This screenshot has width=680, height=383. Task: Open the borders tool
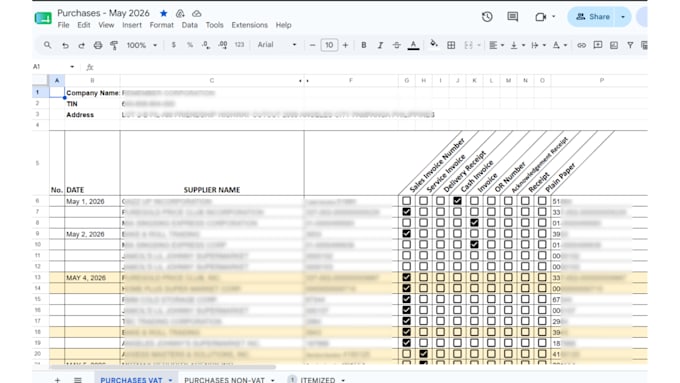pyautogui.click(x=451, y=45)
